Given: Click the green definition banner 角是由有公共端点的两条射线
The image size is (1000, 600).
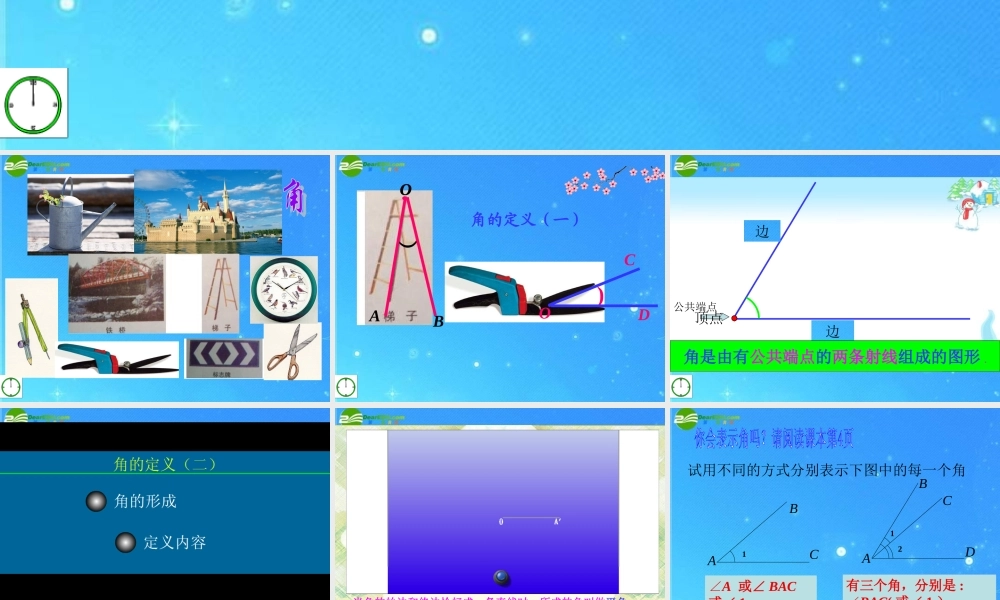Looking at the screenshot, I should 834,356.
